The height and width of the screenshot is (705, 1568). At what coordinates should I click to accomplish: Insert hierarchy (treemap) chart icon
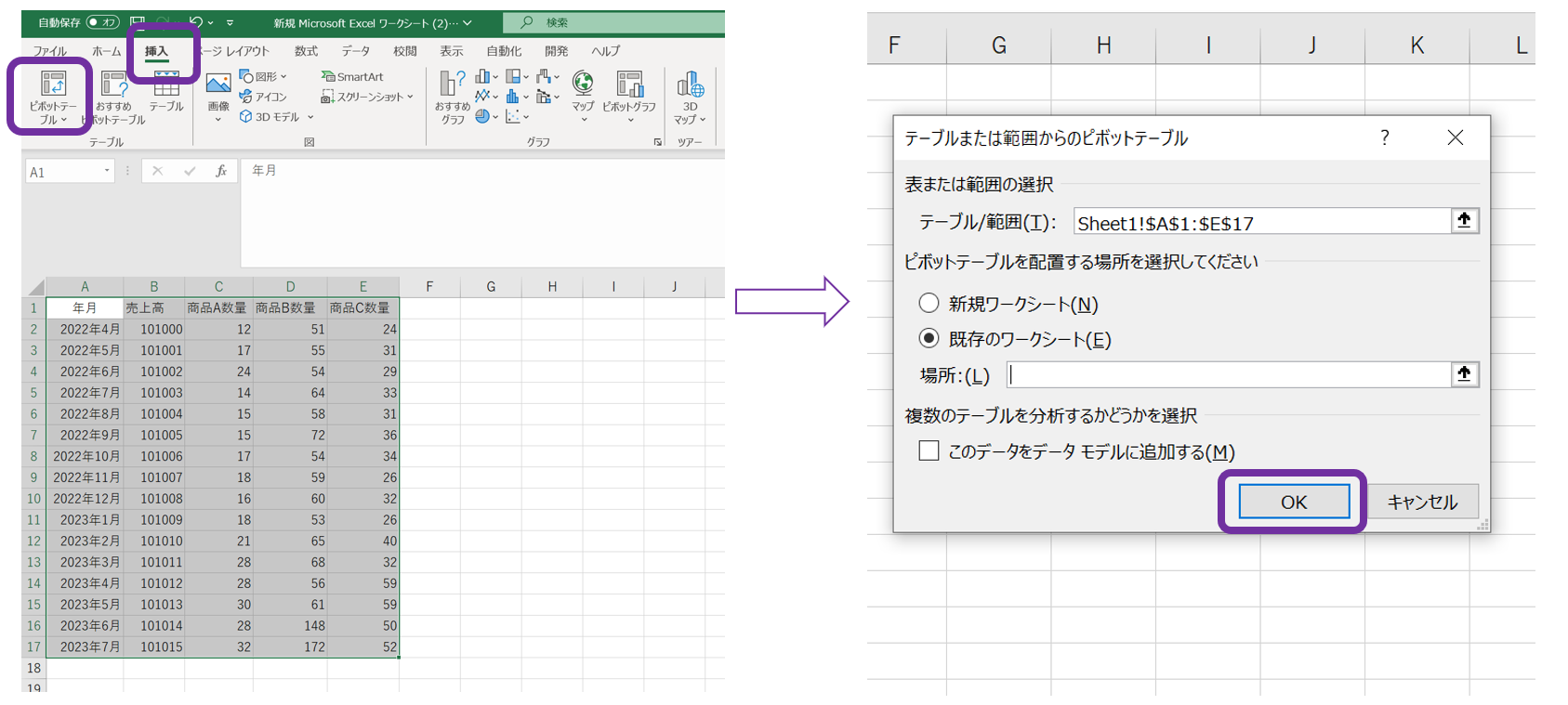(513, 76)
